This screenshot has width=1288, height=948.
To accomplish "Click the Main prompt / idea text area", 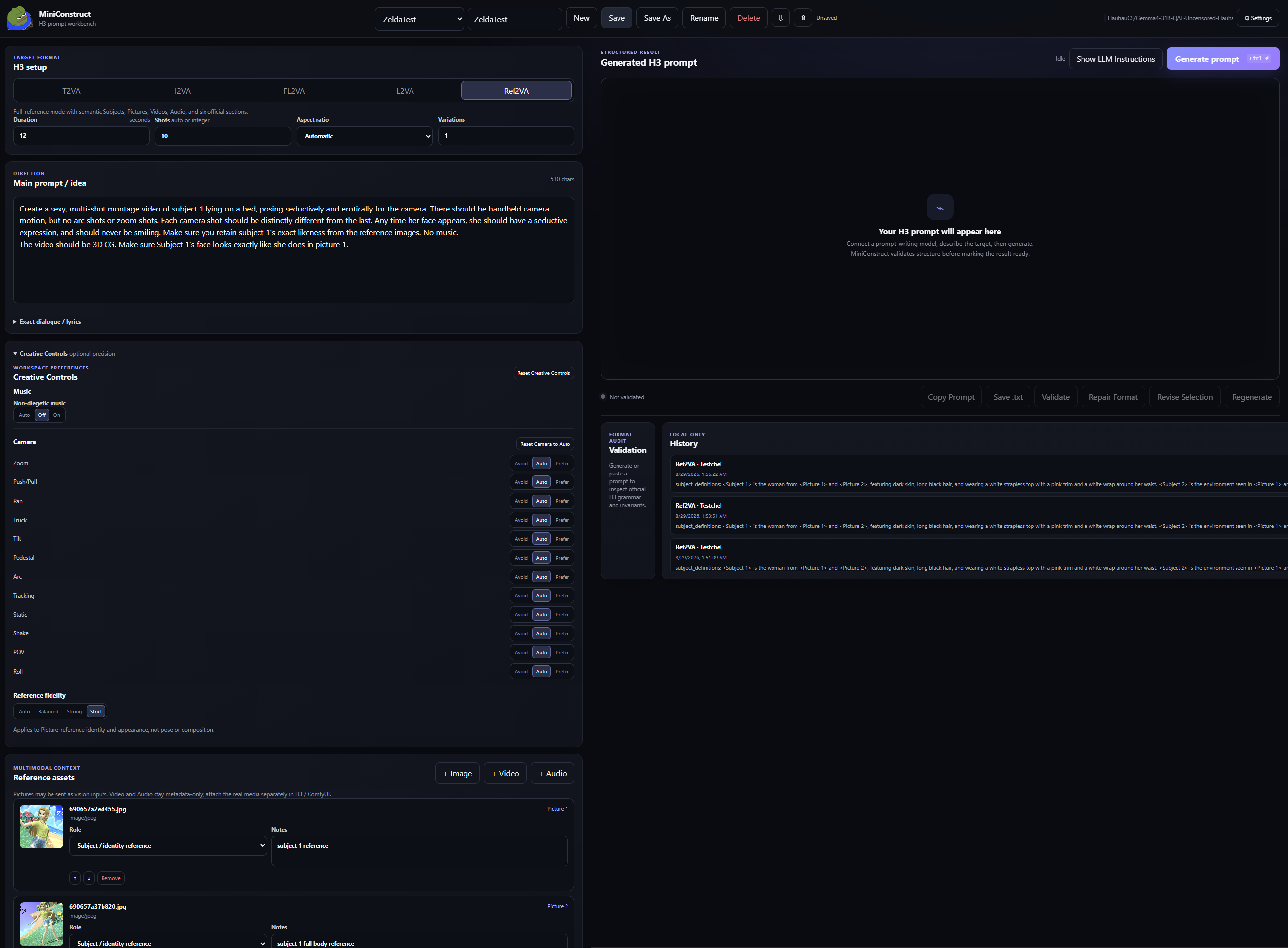I will tap(294, 250).
